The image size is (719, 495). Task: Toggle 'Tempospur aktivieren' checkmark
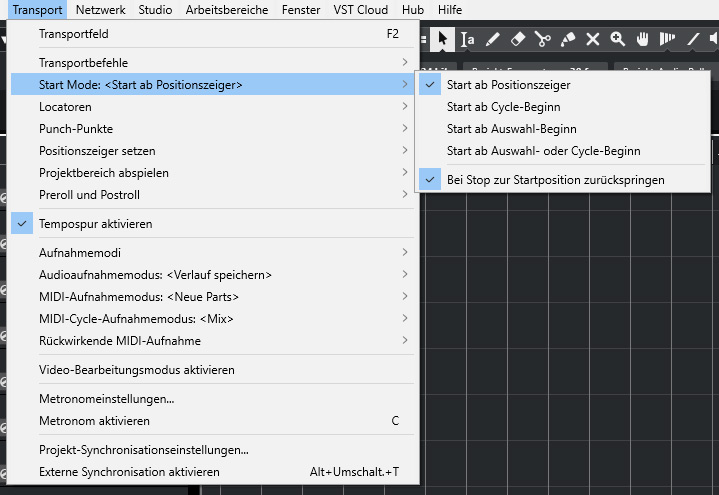[x=95, y=223]
